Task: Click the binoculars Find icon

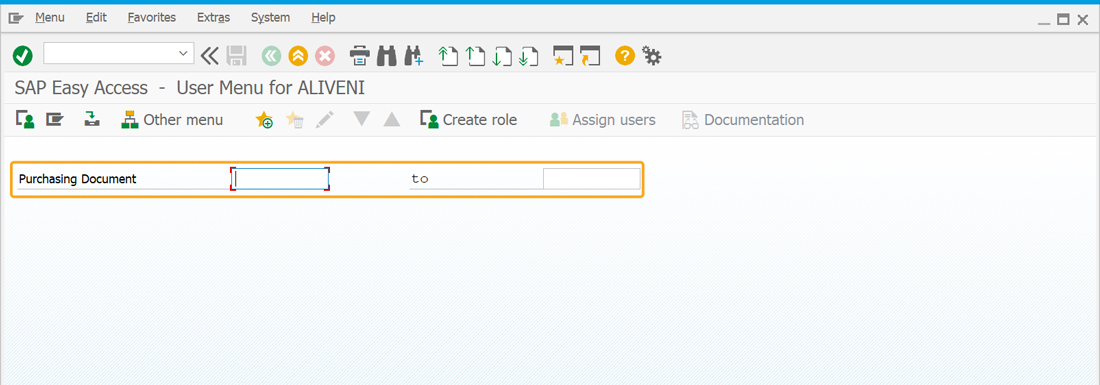Action: 387,55
